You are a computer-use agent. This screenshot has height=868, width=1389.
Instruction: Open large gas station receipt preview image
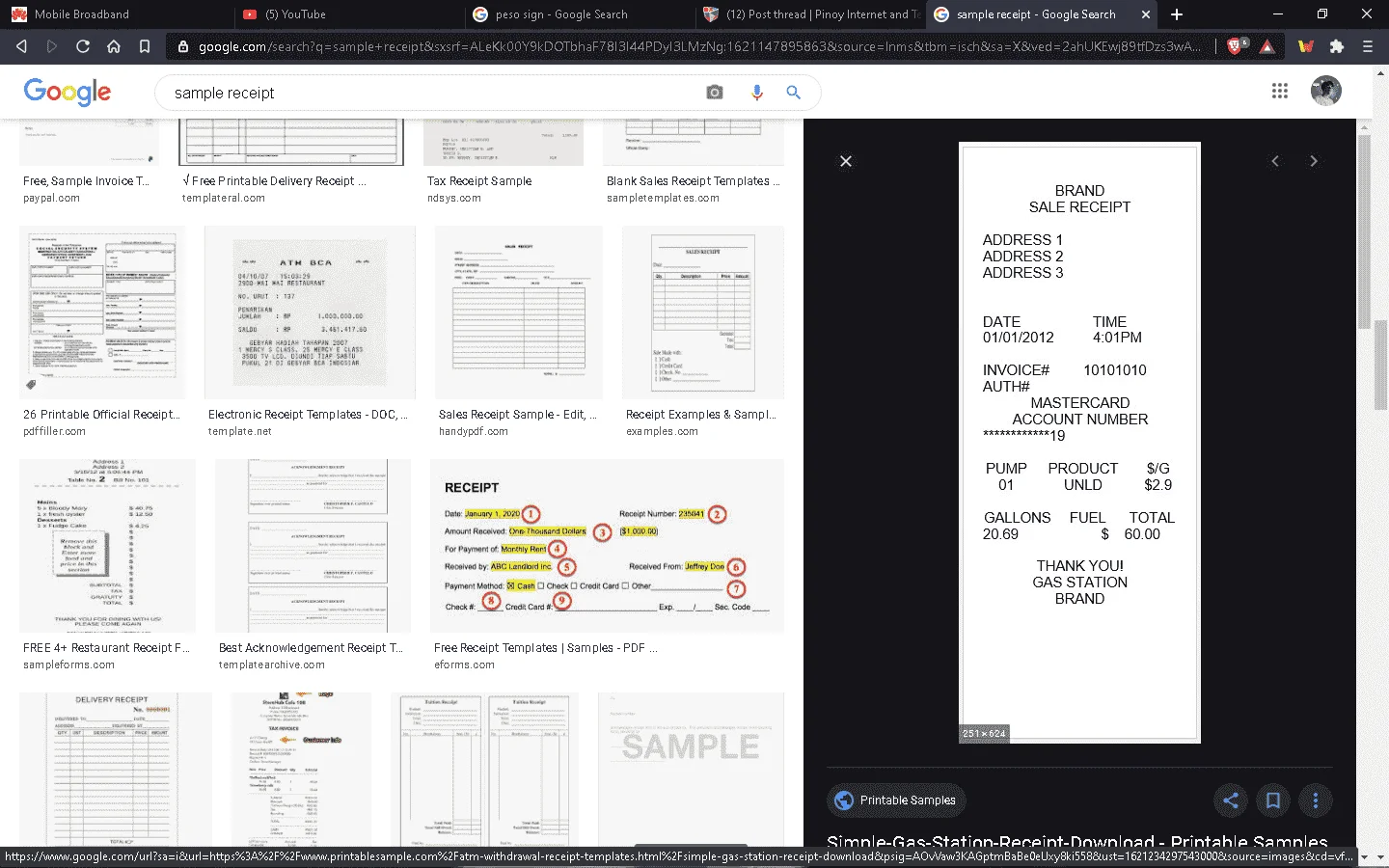(x=1079, y=443)
